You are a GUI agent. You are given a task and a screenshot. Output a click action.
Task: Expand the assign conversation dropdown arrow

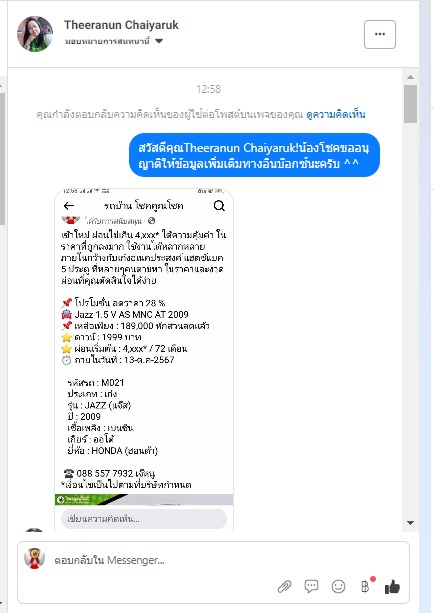(x=159, y=41)
